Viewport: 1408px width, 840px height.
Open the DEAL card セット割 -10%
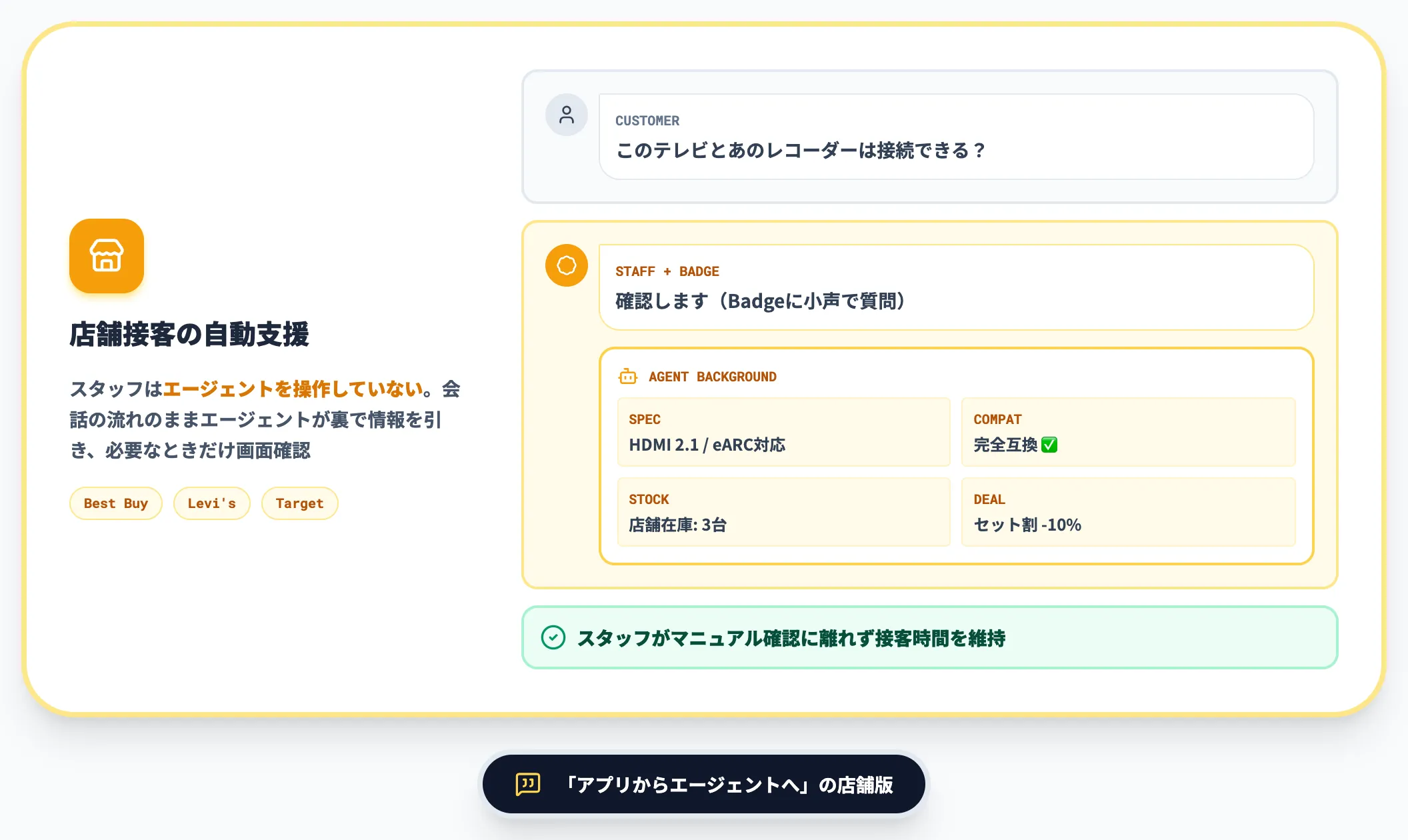coord(1129,512)
